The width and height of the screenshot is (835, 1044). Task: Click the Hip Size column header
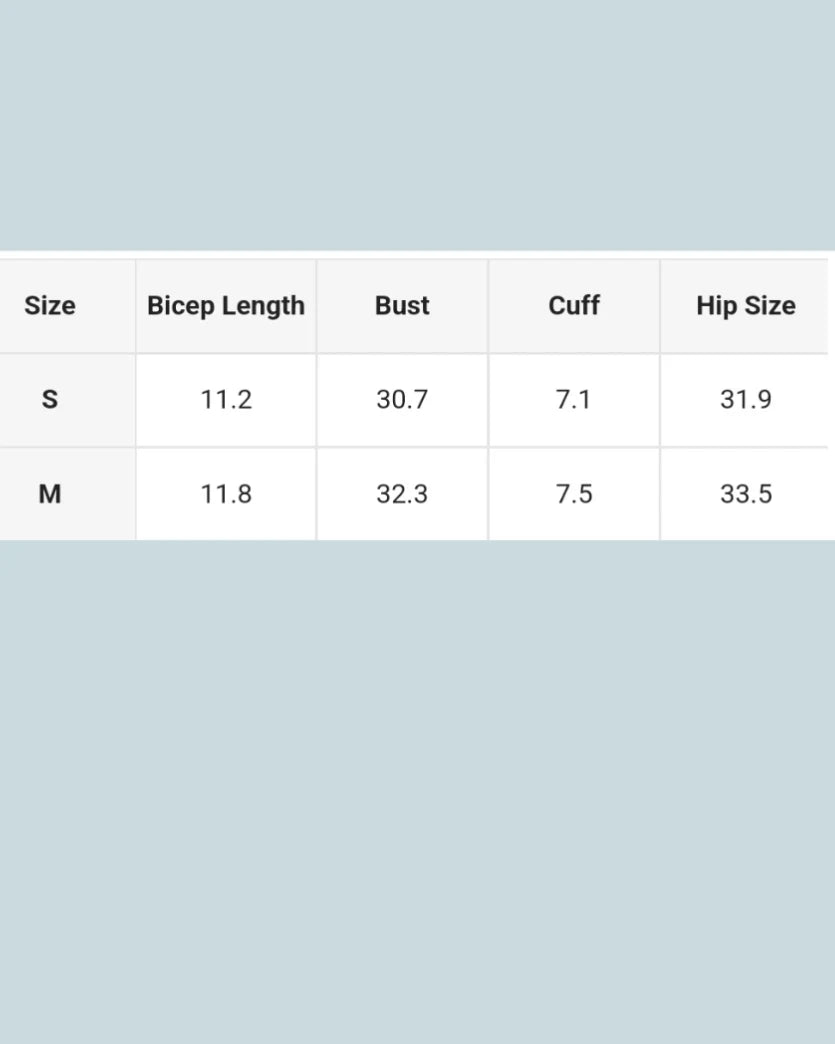746,306
